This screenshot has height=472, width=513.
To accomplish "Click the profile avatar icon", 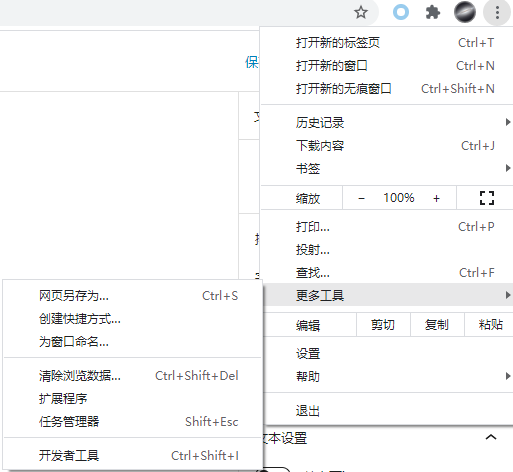I will click(465, 13).
